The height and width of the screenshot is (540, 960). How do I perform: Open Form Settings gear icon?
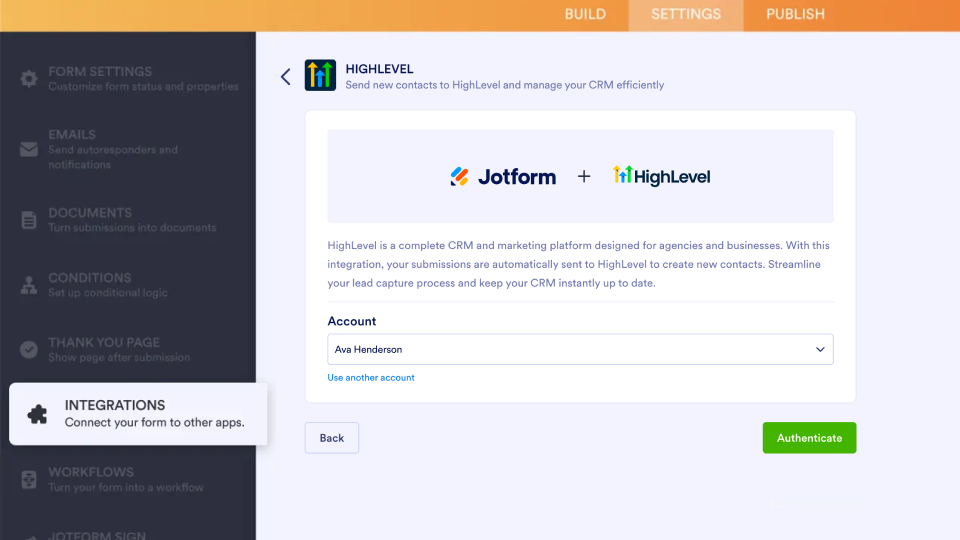tap(29, 78)
